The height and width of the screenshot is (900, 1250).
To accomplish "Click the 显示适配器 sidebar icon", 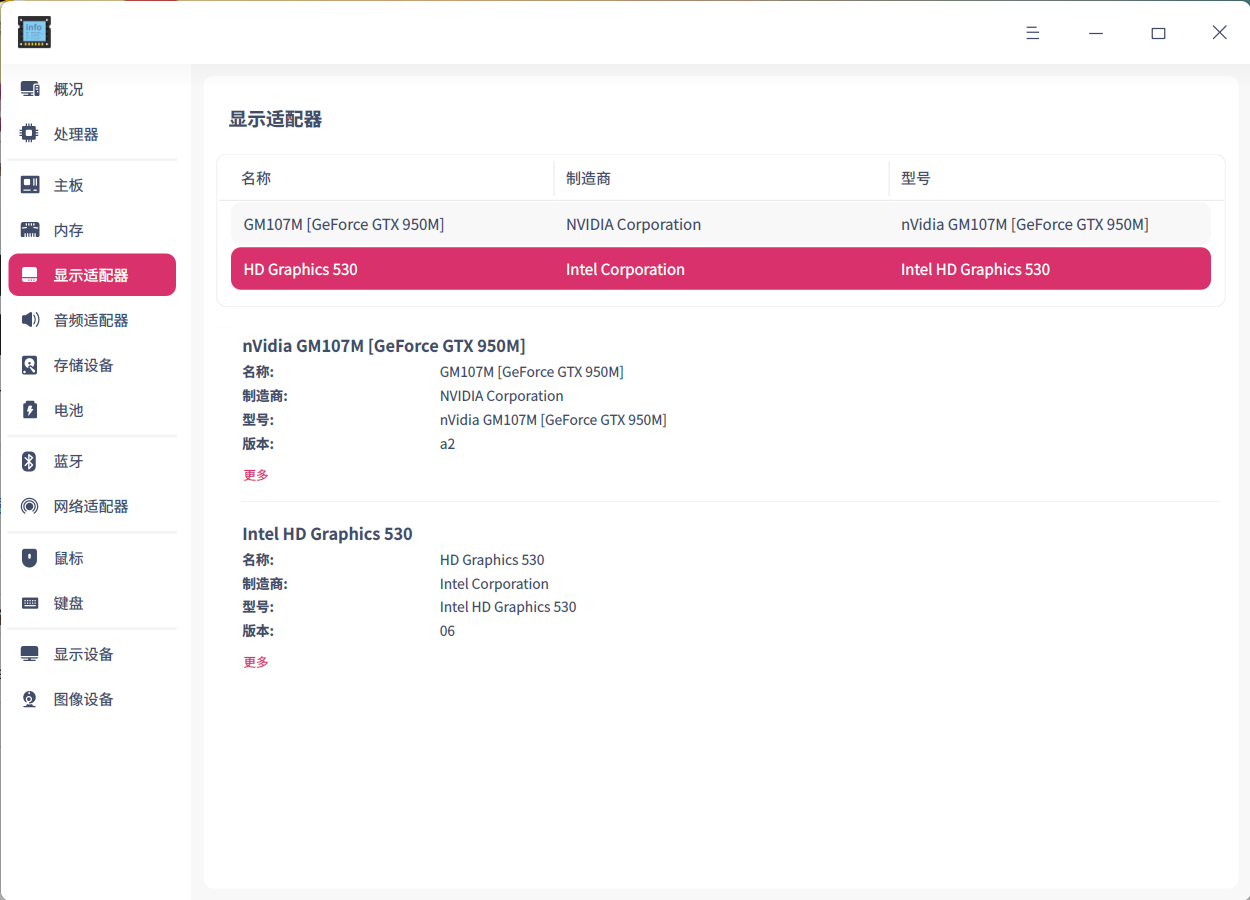I will pyautogui.click(x=30, y=275).
